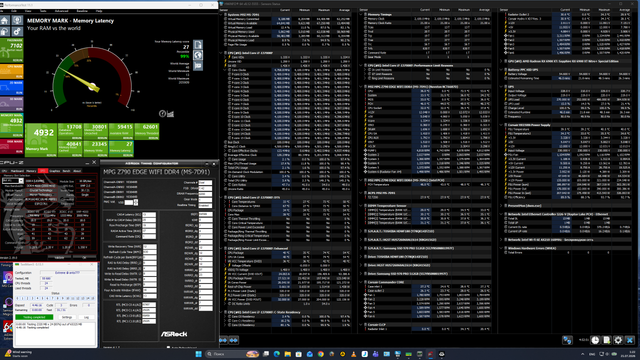Collapse the UPS sensor group
640x360 pixels.
click(x=502, y=87)
